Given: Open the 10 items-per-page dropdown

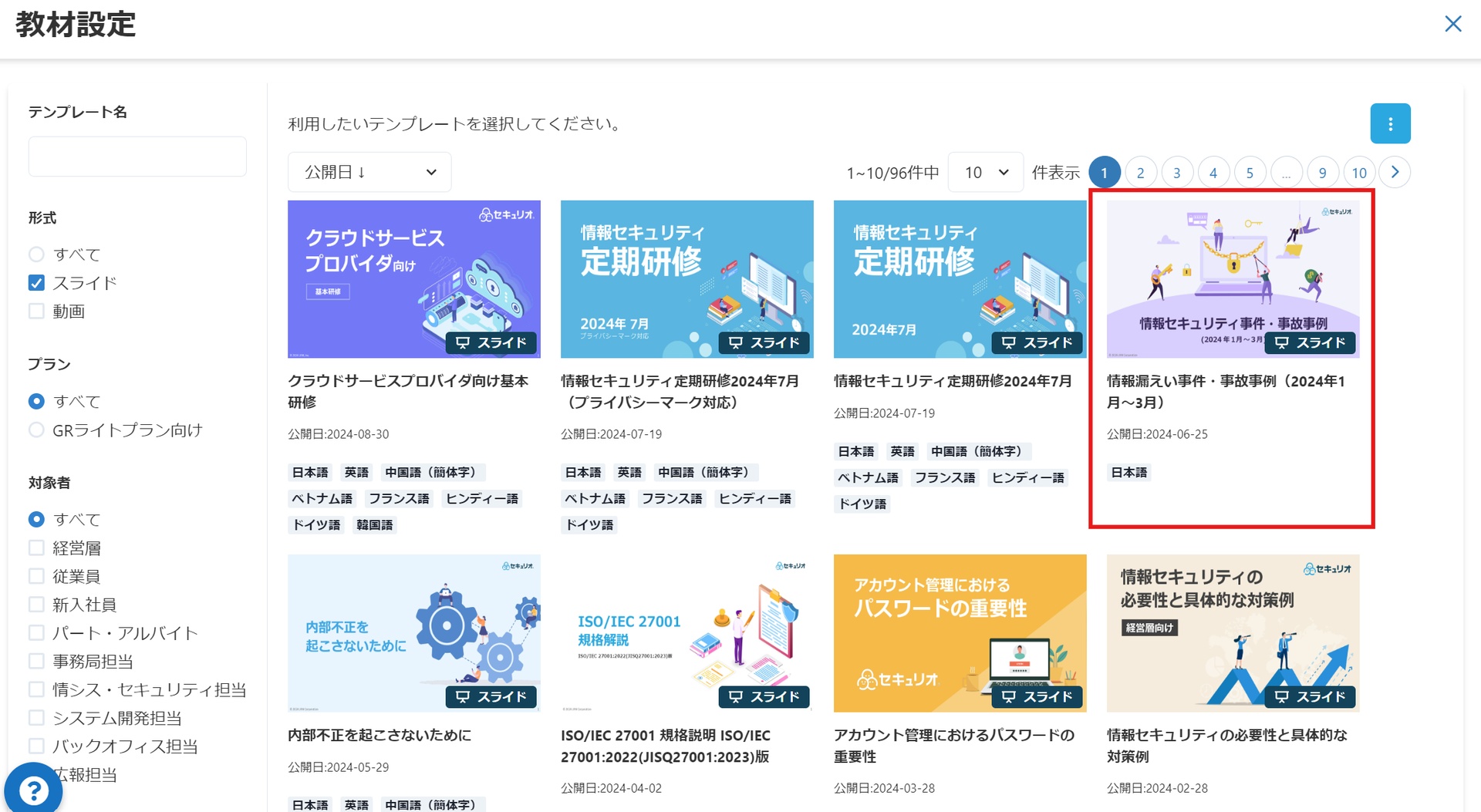Looking at the screenshot, I should 985,172.
